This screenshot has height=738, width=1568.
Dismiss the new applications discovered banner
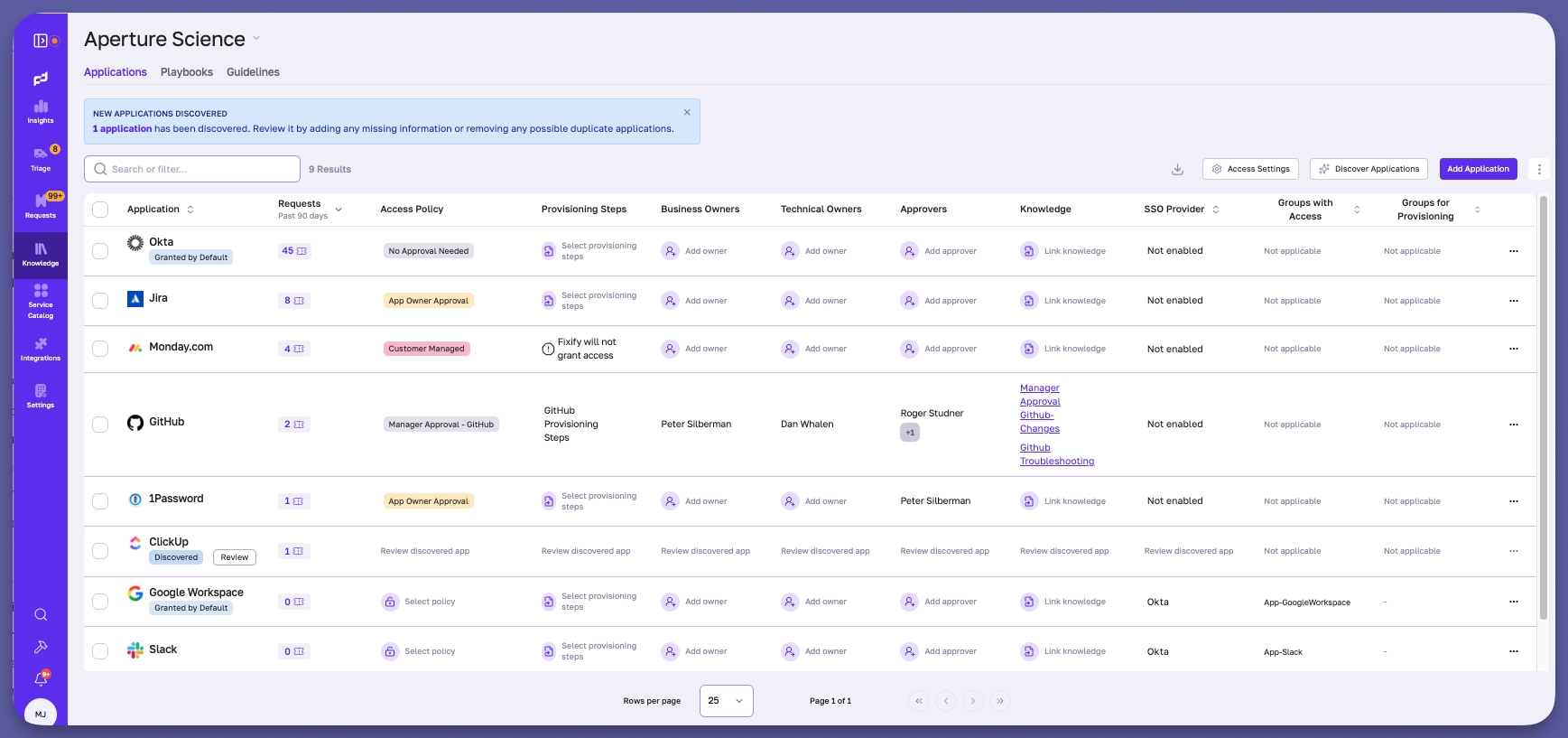[687, 113]
